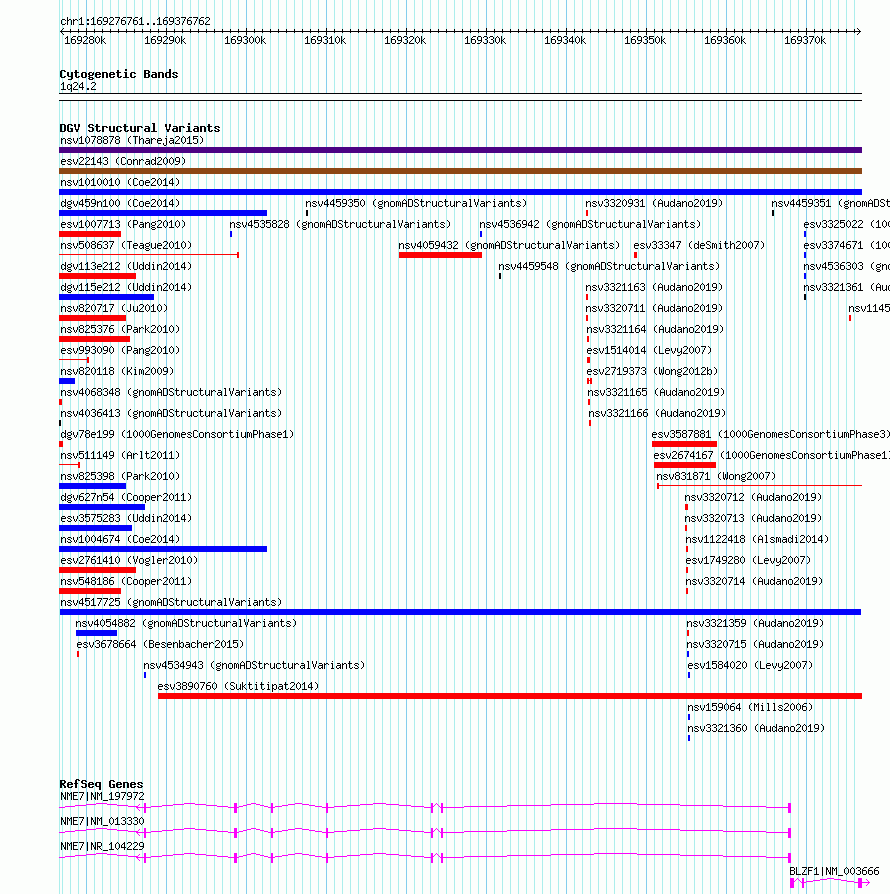Viewport: 890px width, 894px height.
Task: Open the NME7|NM_197972 gene label
Action: (102, 797)
